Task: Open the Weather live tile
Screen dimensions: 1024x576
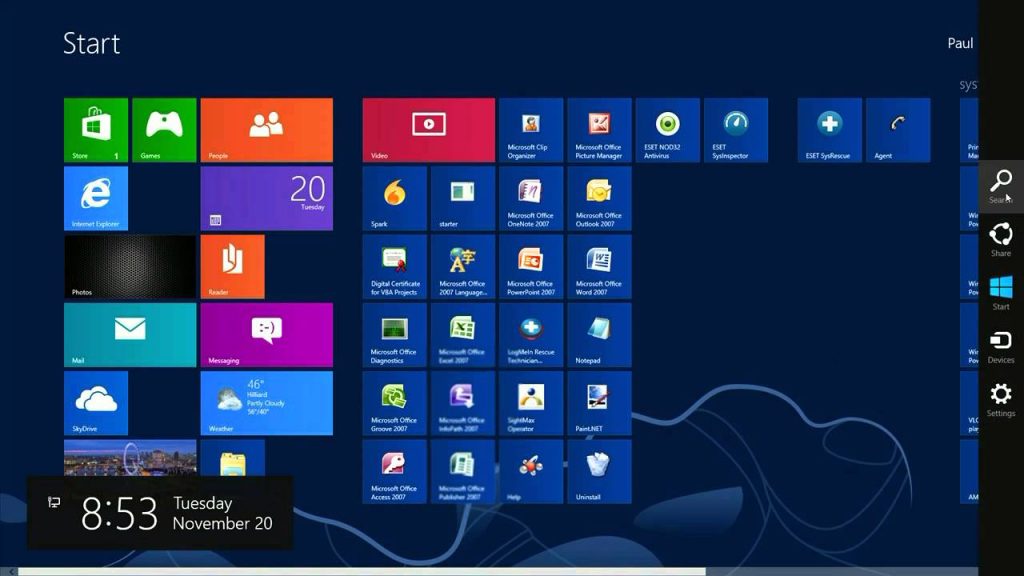Action: (266, 403)
